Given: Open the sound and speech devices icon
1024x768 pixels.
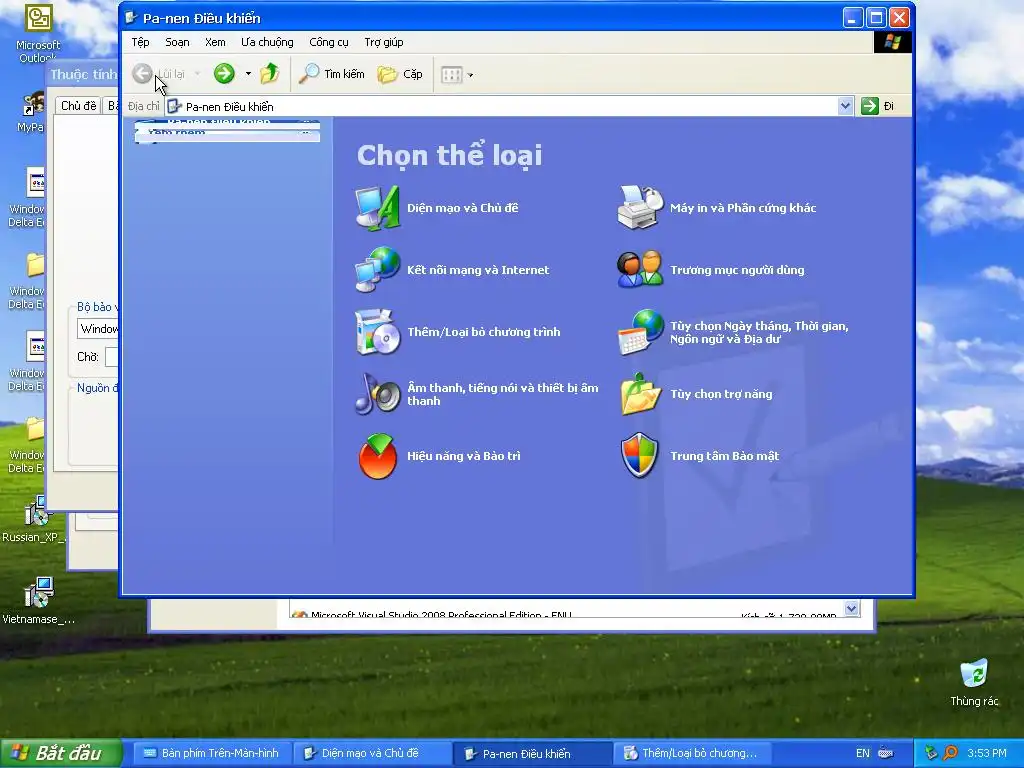Looking at the screenshot, I should point(377,394).
